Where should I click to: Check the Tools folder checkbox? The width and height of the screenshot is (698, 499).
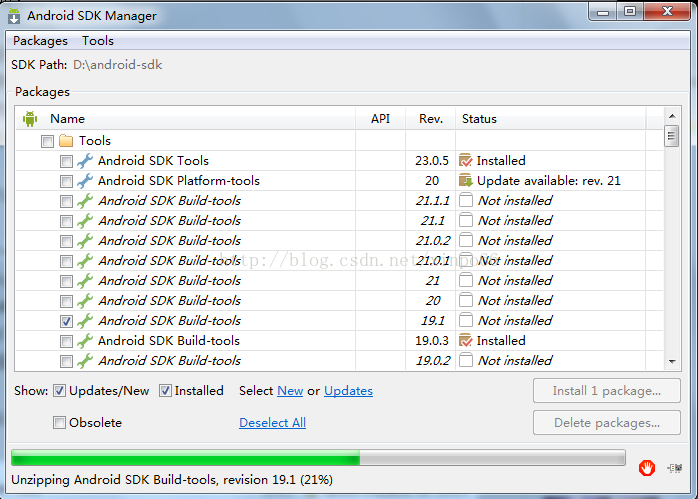pyautogui.click(x=47, y=142)
